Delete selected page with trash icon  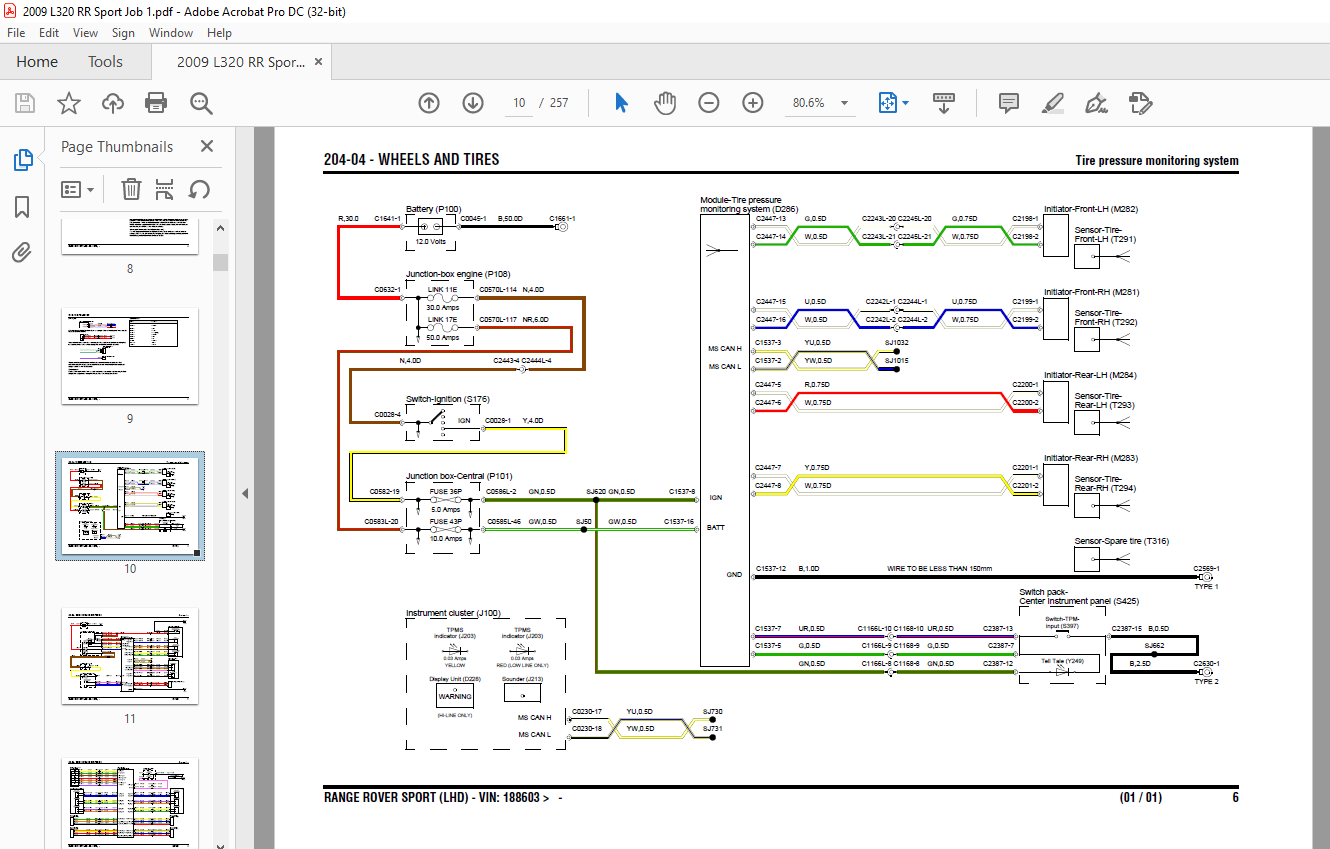(x=131, y=189)
